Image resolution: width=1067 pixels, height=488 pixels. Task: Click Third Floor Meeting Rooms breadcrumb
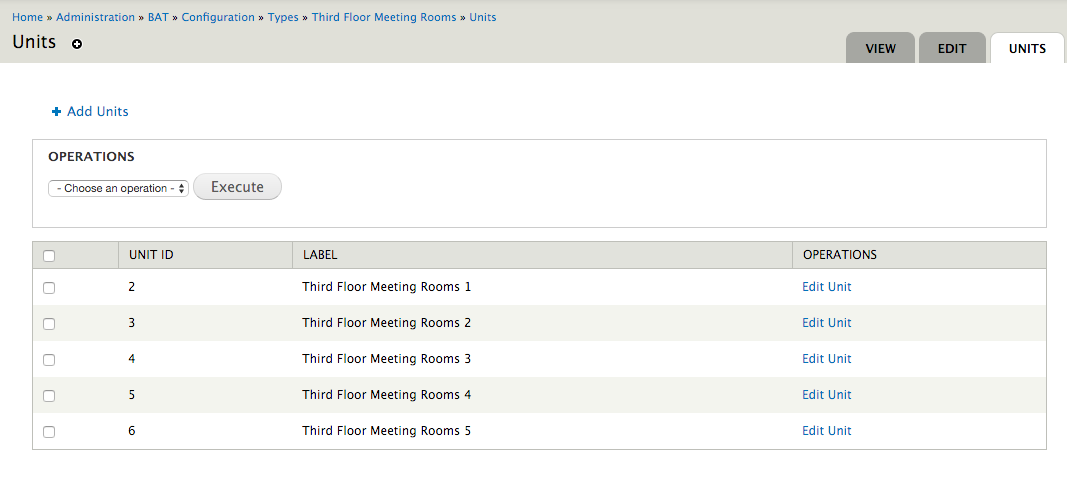click(384, 17)
